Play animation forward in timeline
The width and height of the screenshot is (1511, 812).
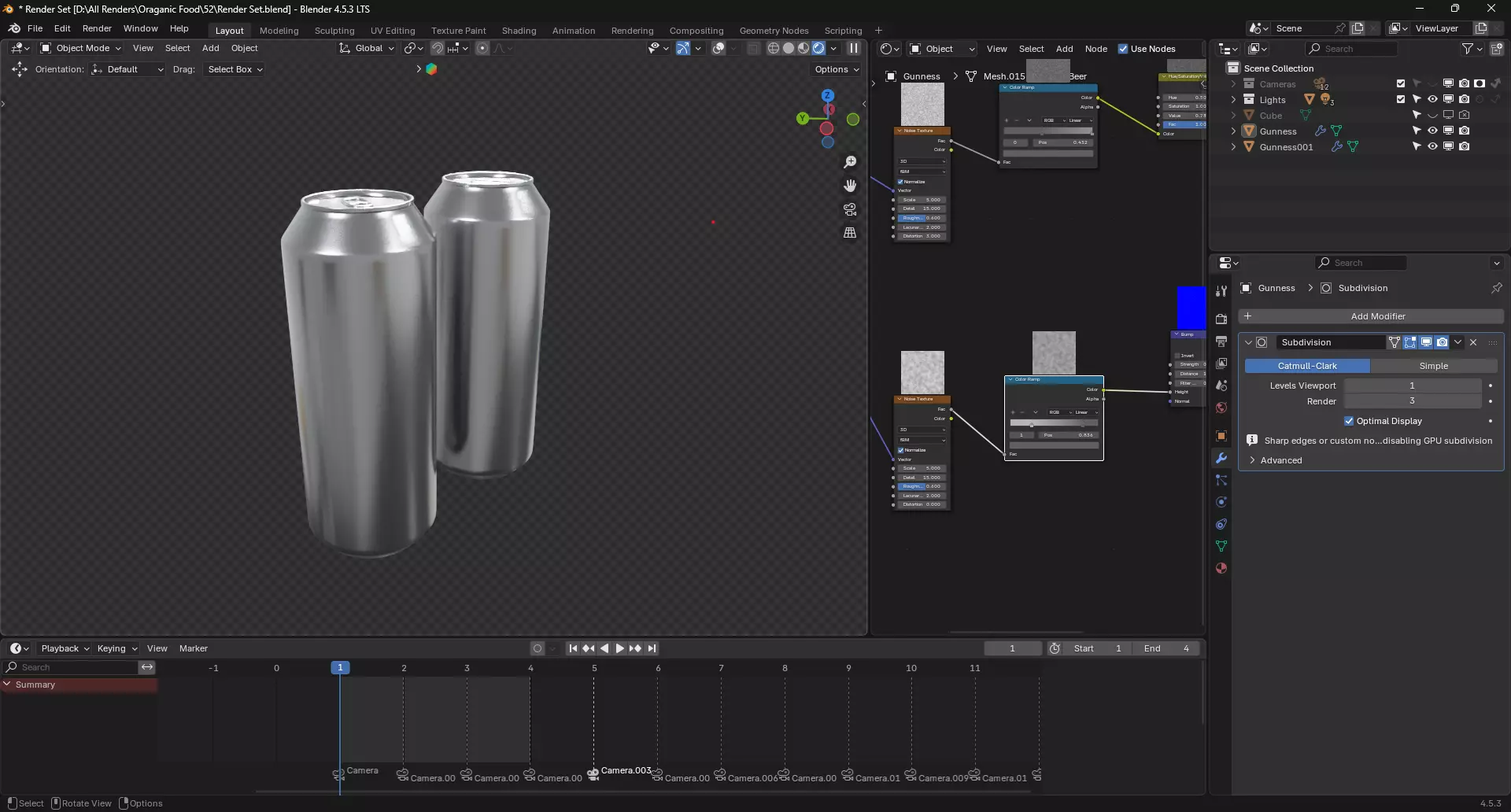click(619, 648)
